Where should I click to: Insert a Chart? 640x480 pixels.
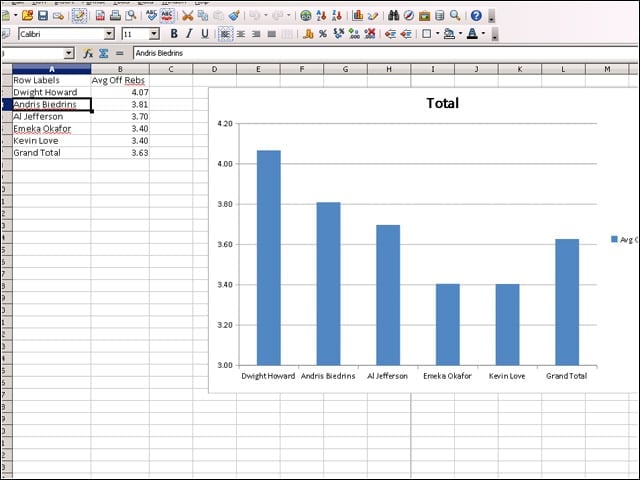(358, 16)
